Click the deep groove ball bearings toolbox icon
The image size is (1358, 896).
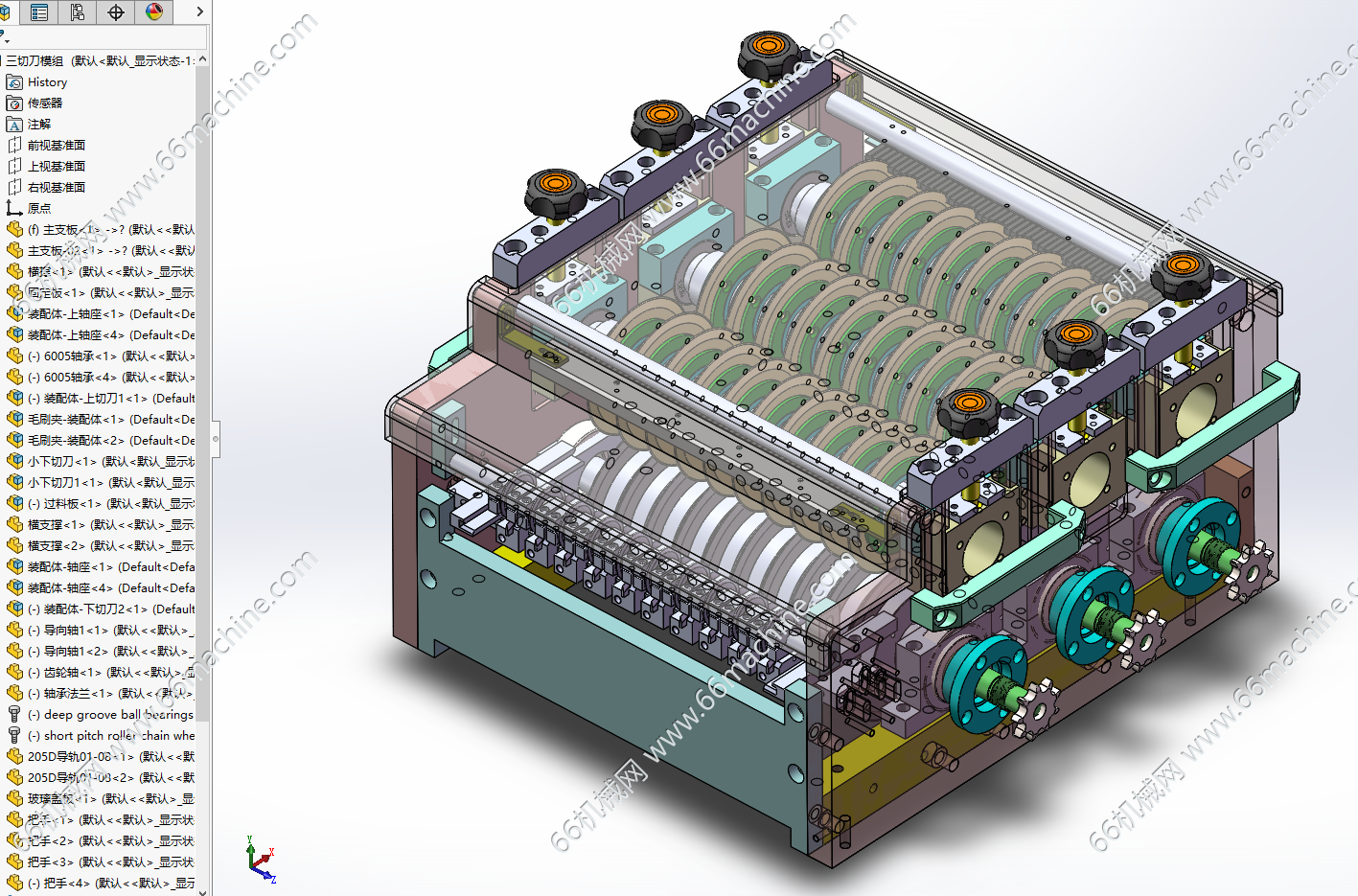coord(14,714)
